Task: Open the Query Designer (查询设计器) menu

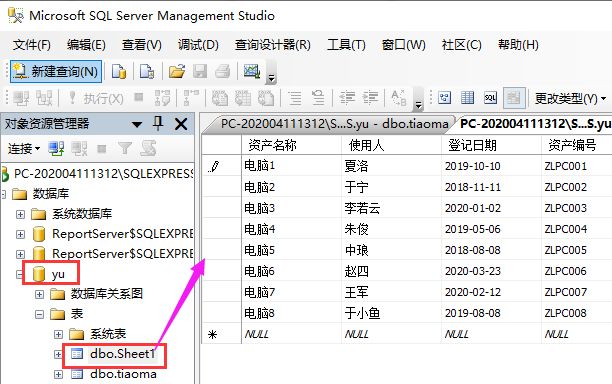Action: tap(272, 45)
